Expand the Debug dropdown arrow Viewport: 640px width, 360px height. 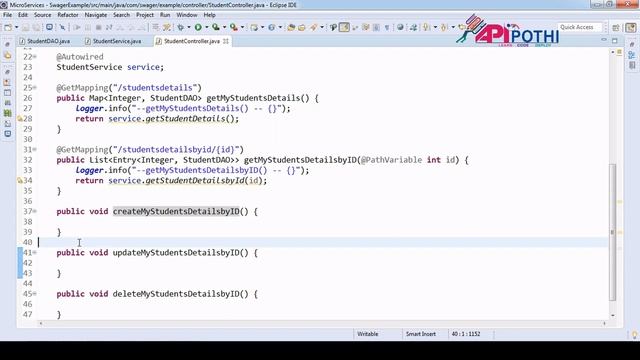pos(189,27)
